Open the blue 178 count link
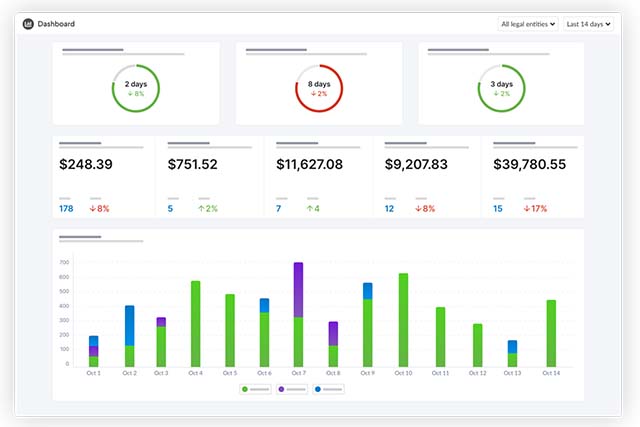Viewport: 640px width, 427px height. tap(66, 208)
